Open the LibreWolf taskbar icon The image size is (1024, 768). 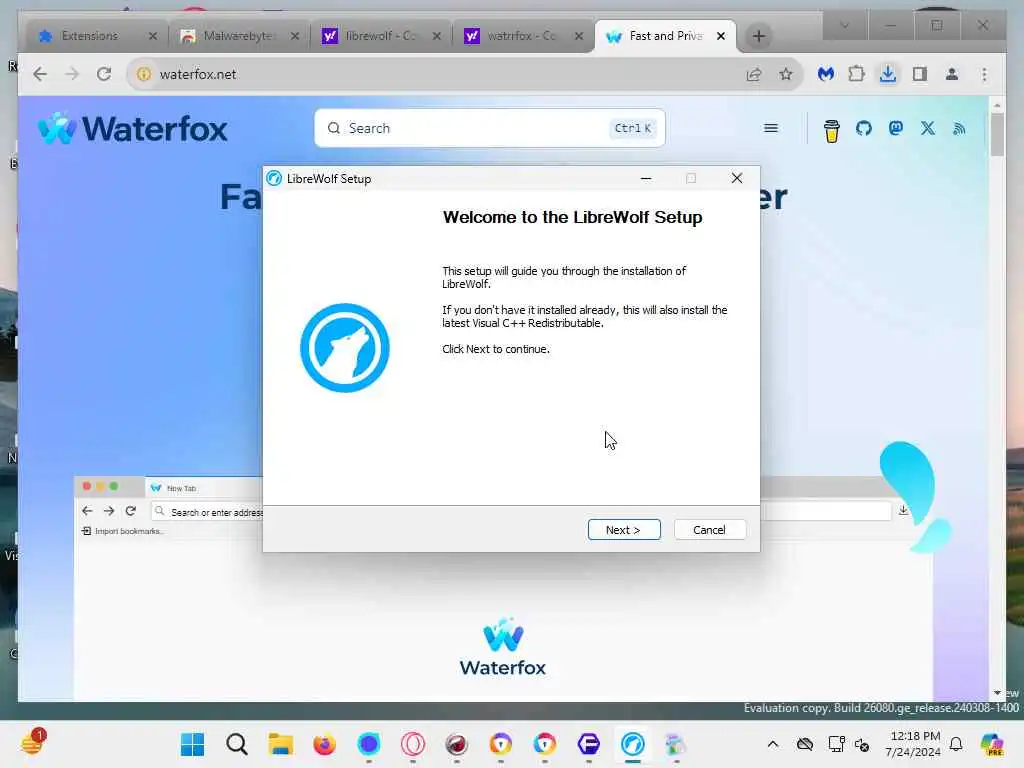632,744
